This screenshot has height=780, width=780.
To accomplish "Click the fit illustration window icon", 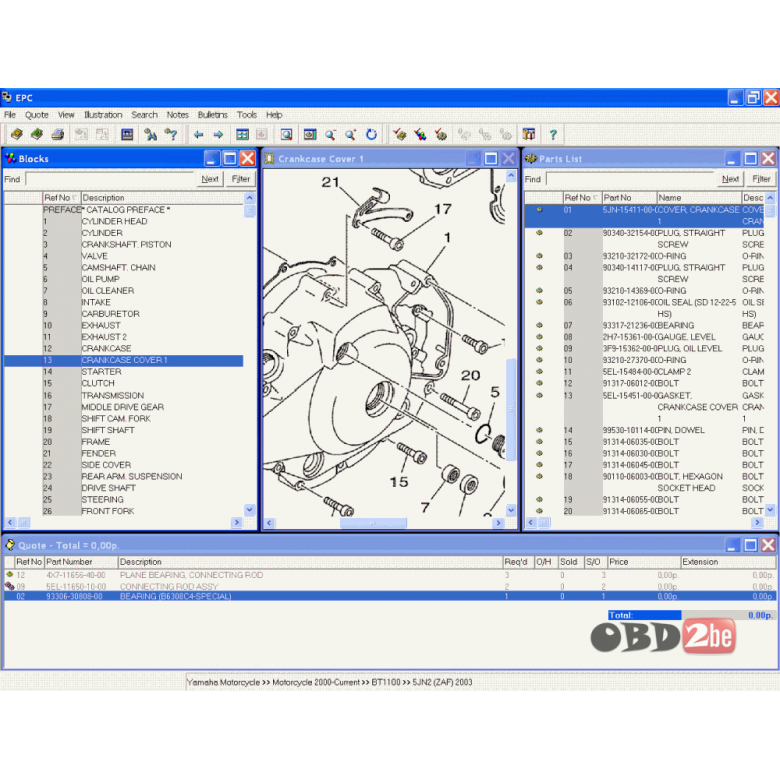I will click(310, 134).
